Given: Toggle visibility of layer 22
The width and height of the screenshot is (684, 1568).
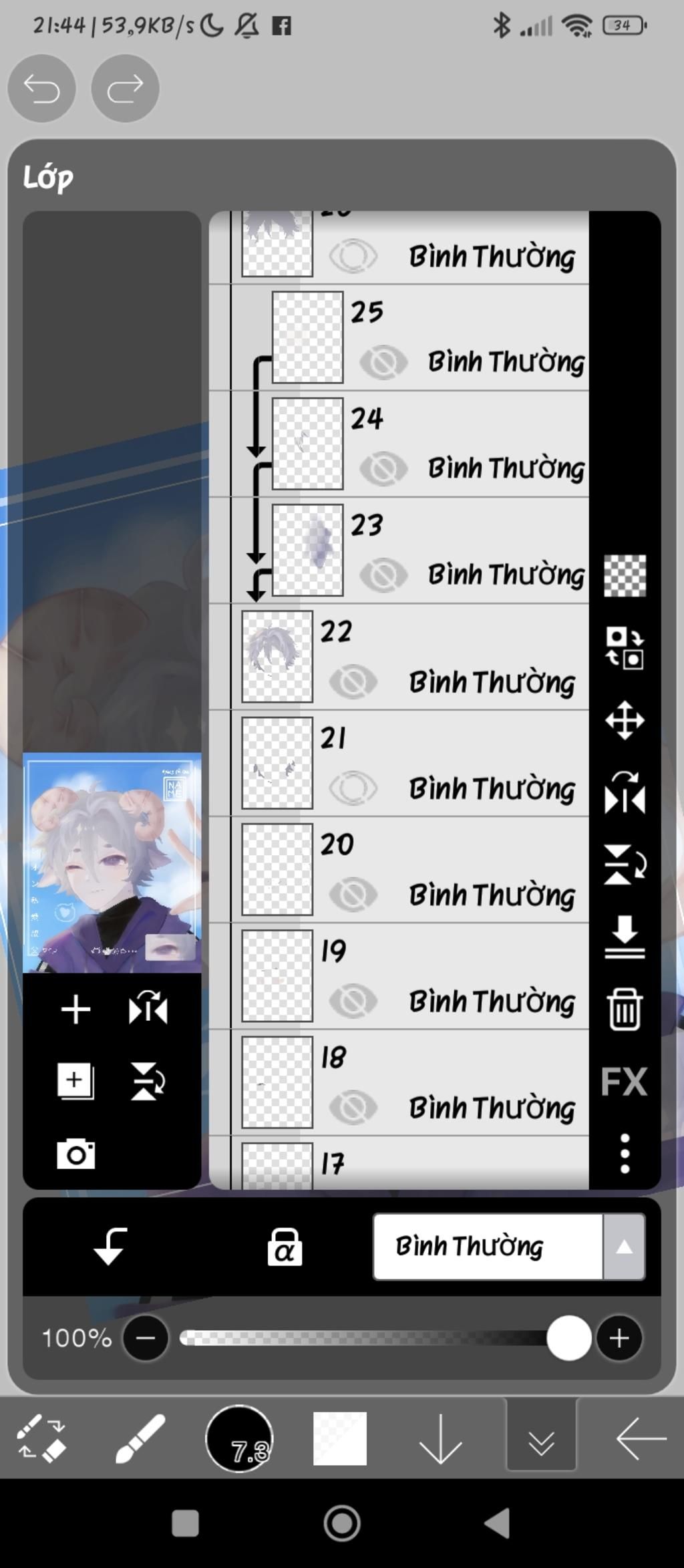Looking at the screenshot, I should point(353,682).
